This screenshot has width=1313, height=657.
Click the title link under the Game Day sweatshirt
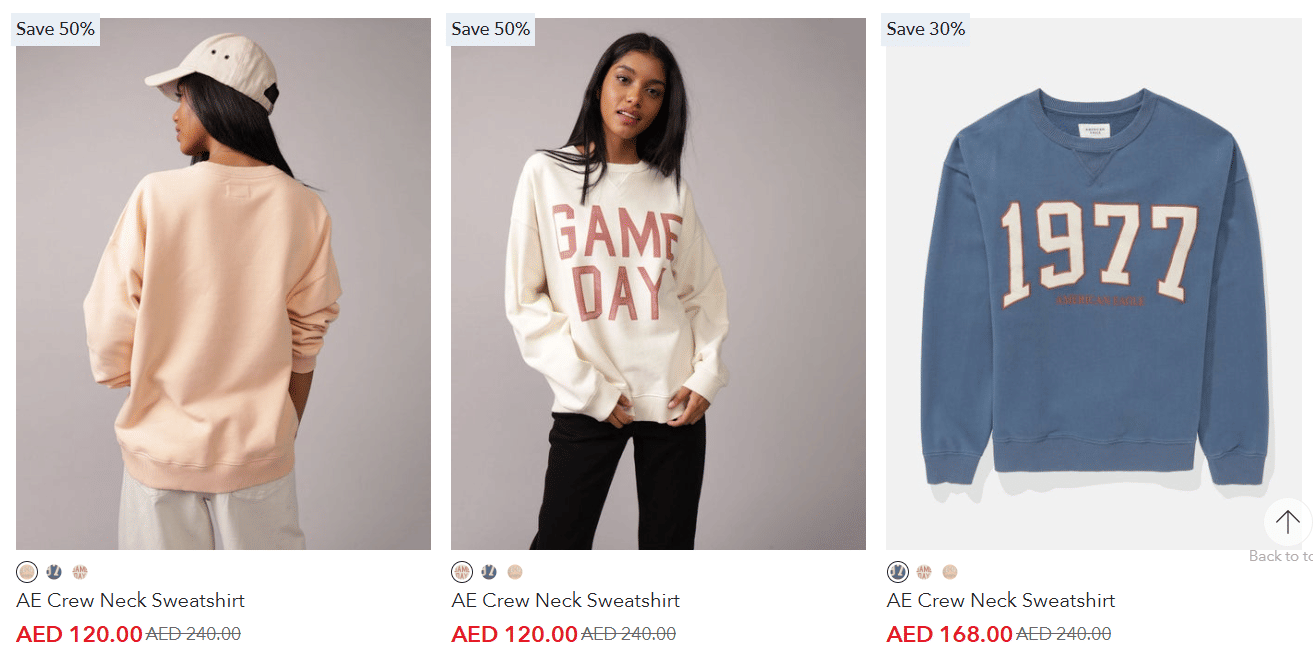(565, 601)
